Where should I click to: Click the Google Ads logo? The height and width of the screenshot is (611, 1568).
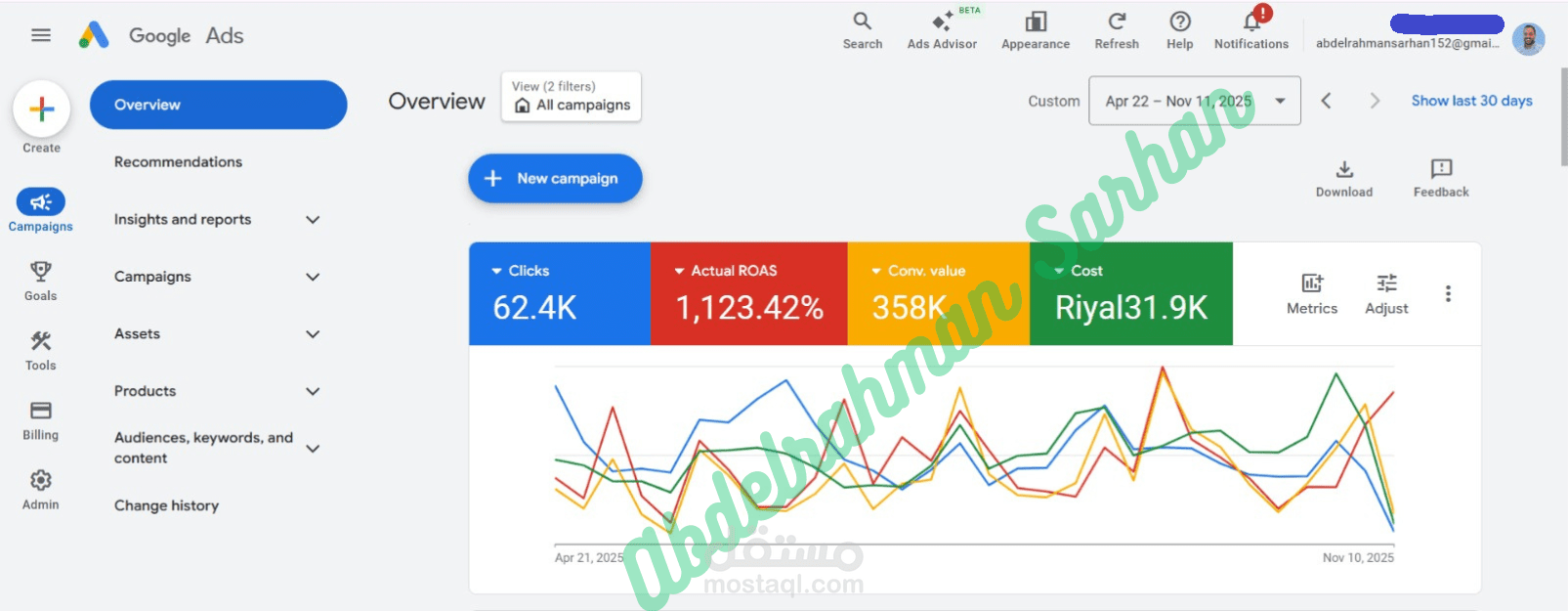pyautogui.click(x=161, y=35)
